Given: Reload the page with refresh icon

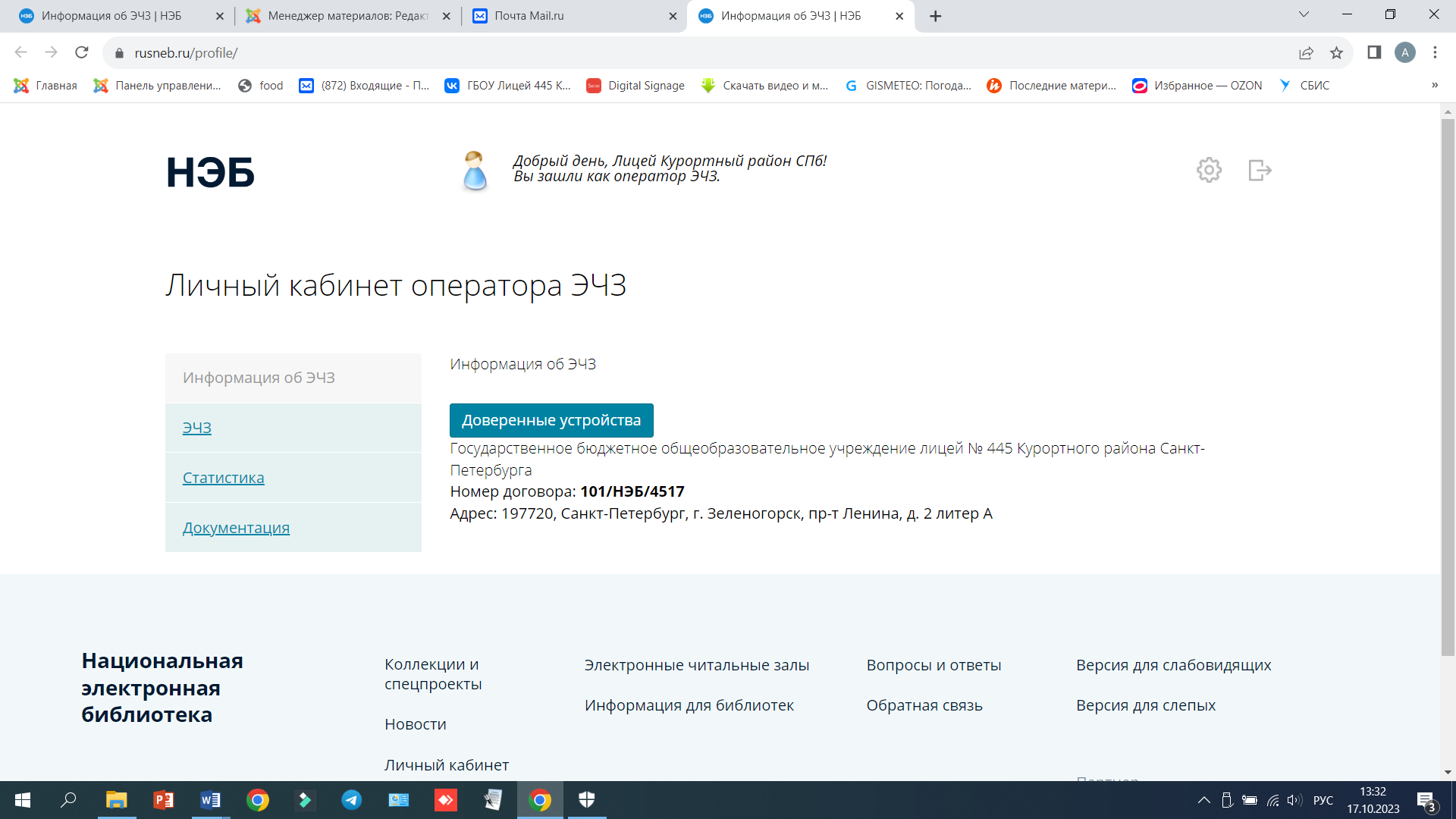Looking at the screenshot, I should tap(82, 52).
